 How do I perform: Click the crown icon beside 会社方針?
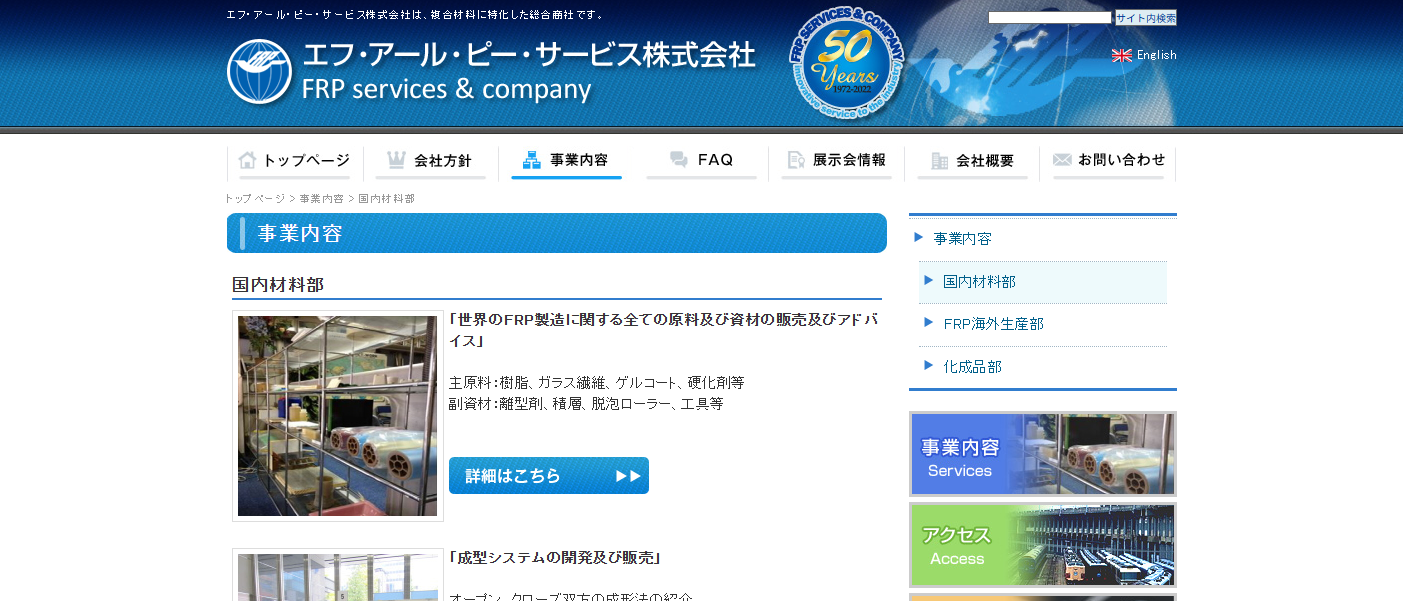pyautogui.click(x=396, y=160)
